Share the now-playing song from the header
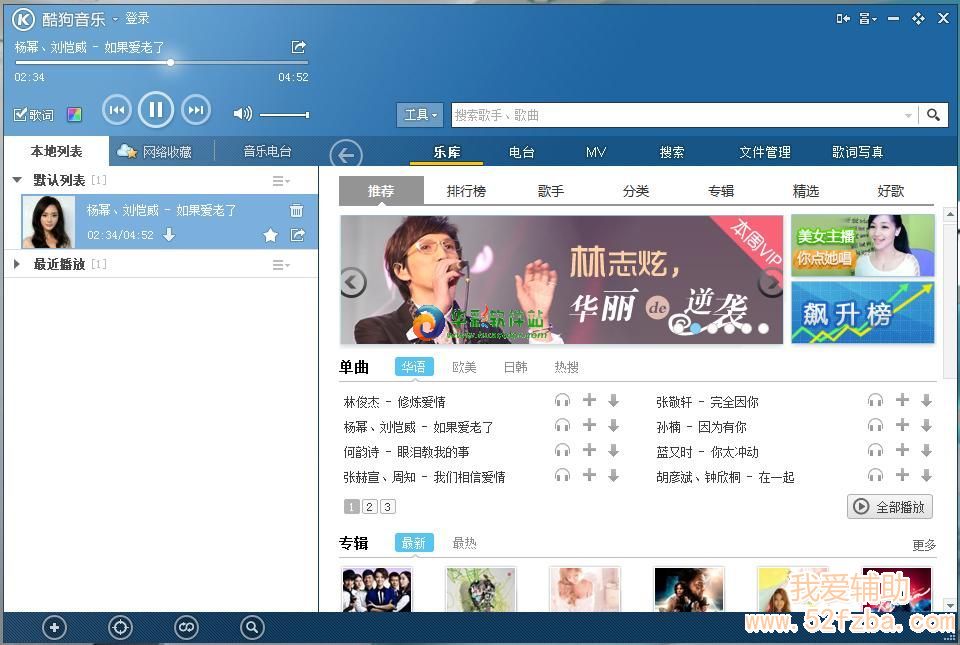This screenshot has width=960, height=645. coord(298,47)
